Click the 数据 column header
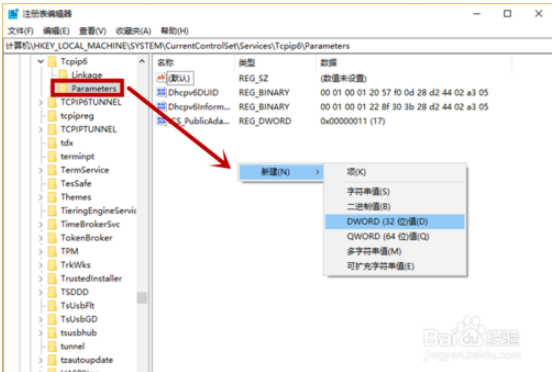This screenshot has width=553, height=372. point(328,63)
